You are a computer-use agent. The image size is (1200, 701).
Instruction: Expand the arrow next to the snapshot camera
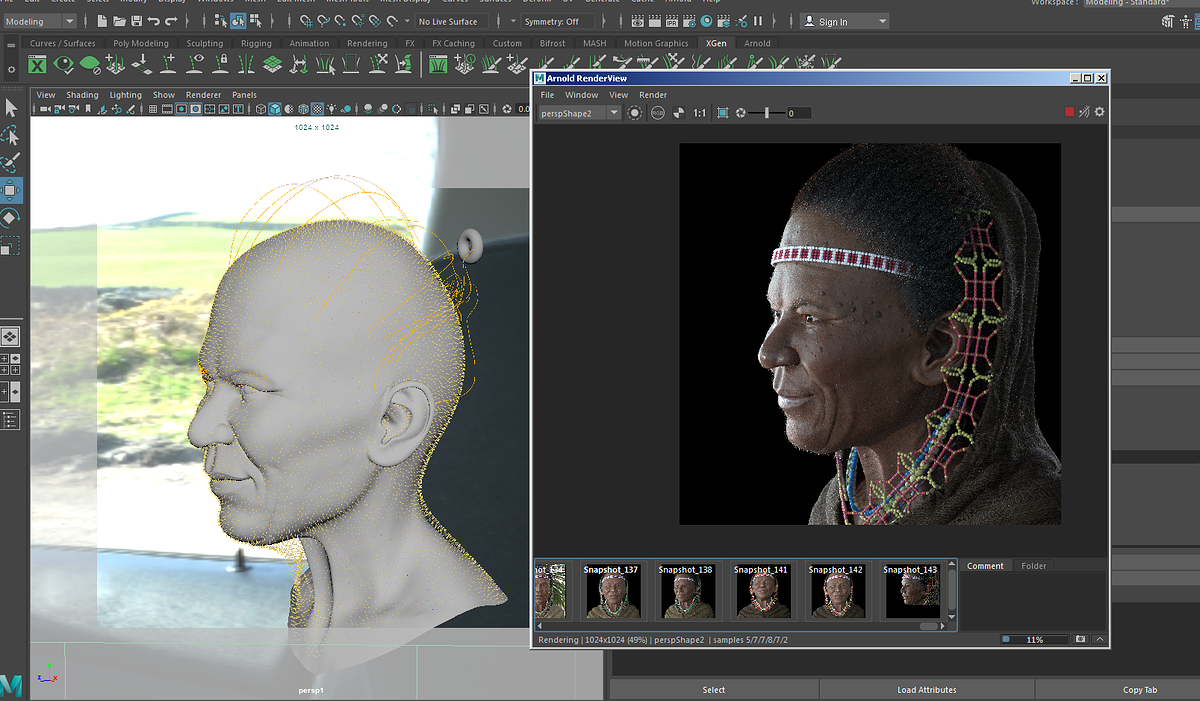[1098, 639]
